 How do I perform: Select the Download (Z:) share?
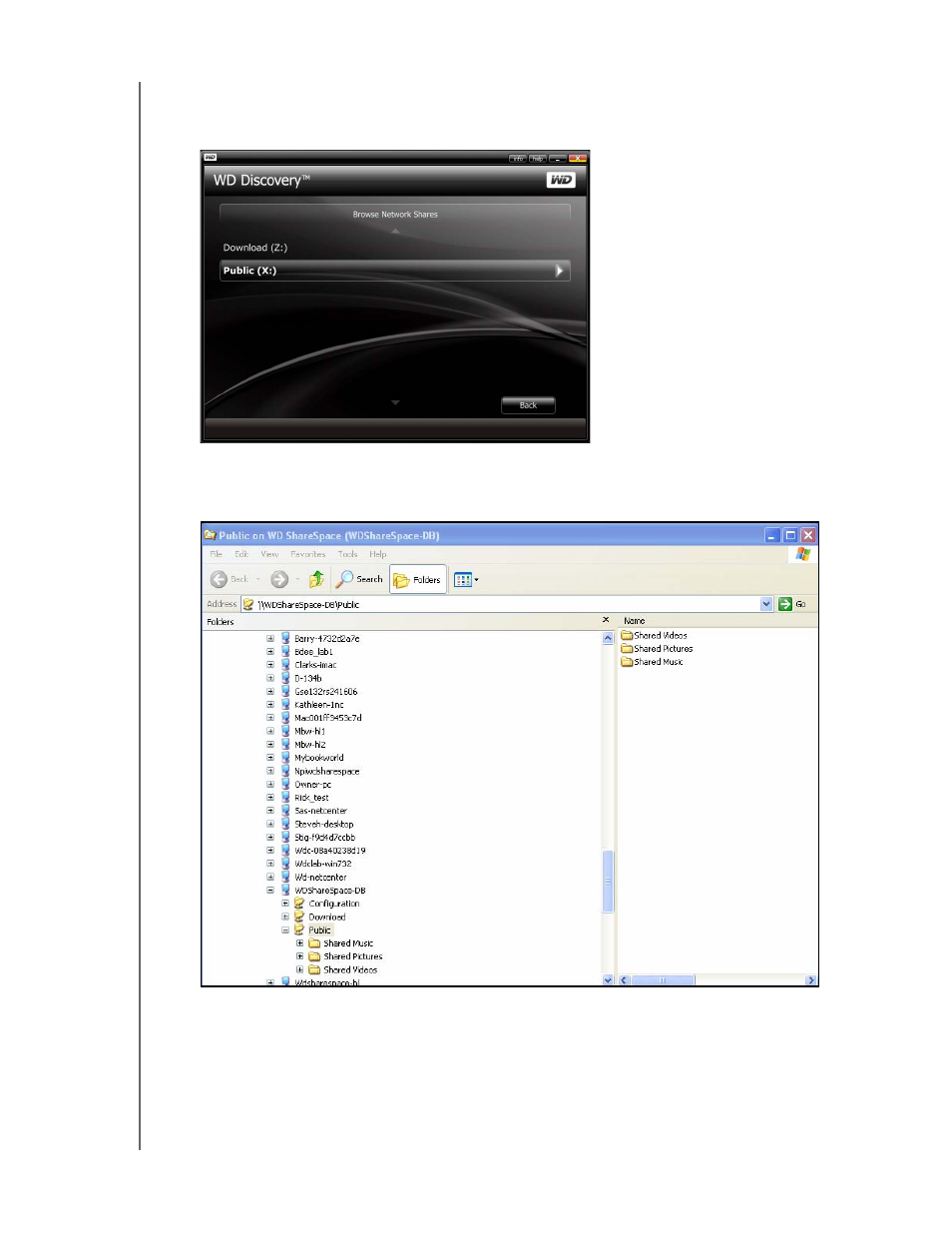click(255, 248)
